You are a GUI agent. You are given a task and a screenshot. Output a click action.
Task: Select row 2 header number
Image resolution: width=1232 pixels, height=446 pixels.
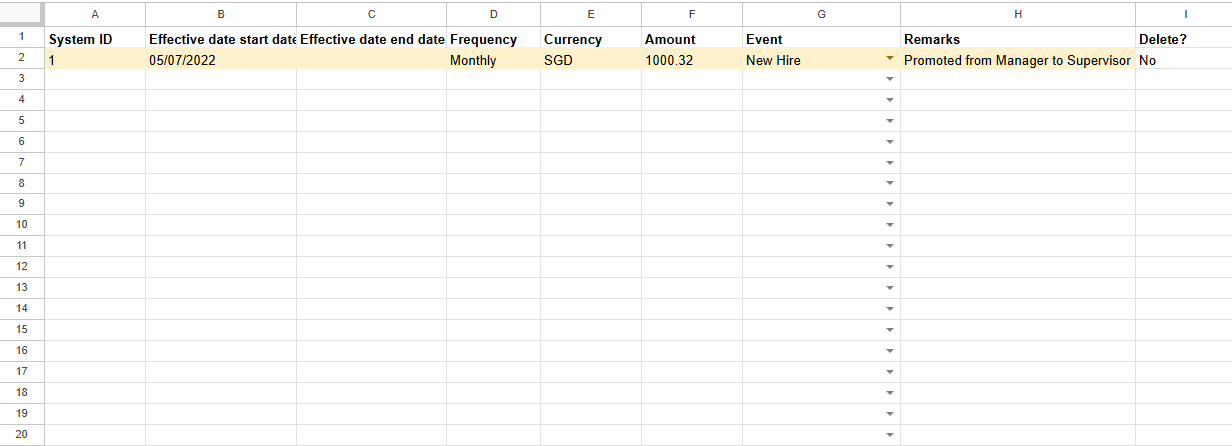[22, 58]
